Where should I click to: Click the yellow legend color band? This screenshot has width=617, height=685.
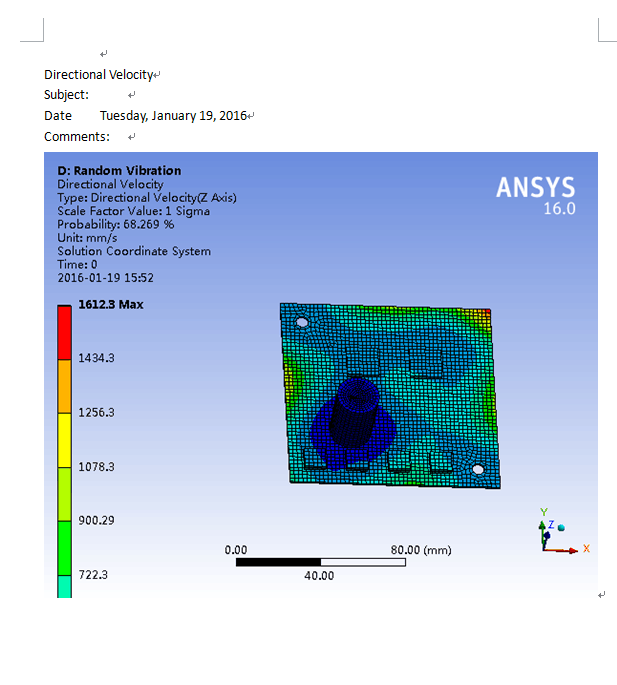click(x=65, y=440)
